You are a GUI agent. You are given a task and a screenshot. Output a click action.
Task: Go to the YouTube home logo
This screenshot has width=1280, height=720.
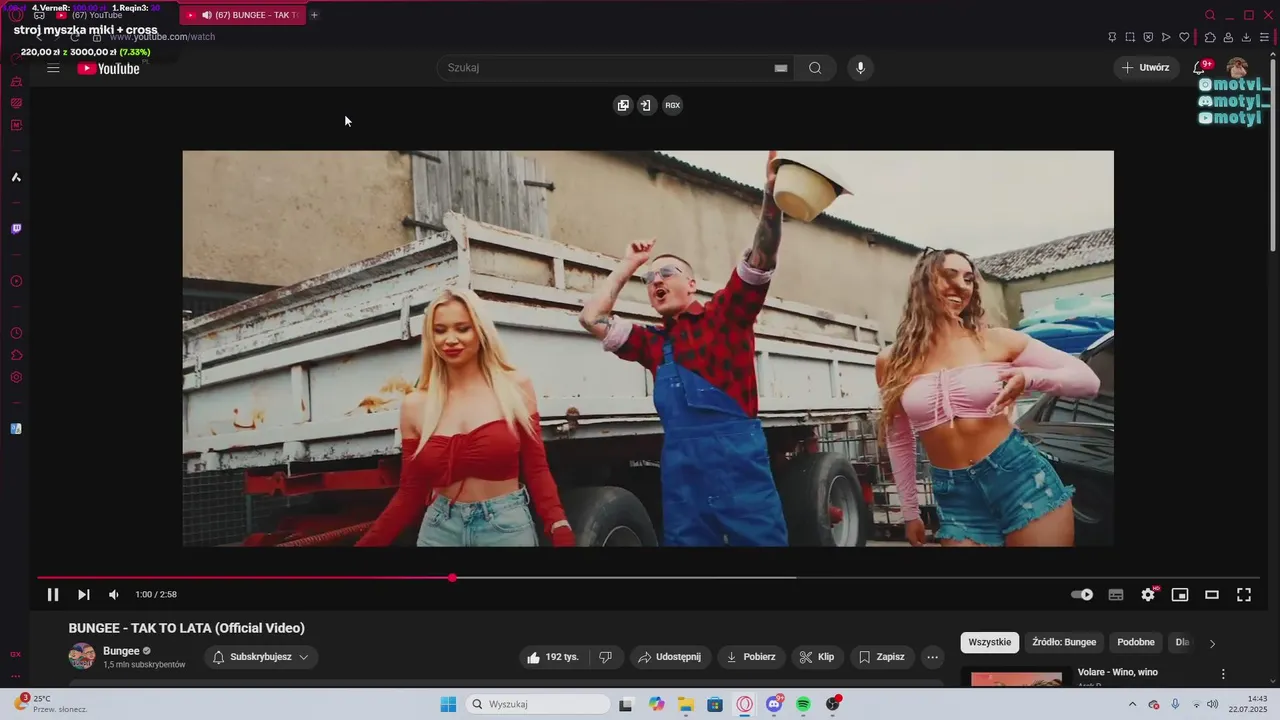click(x=108, y=68)
